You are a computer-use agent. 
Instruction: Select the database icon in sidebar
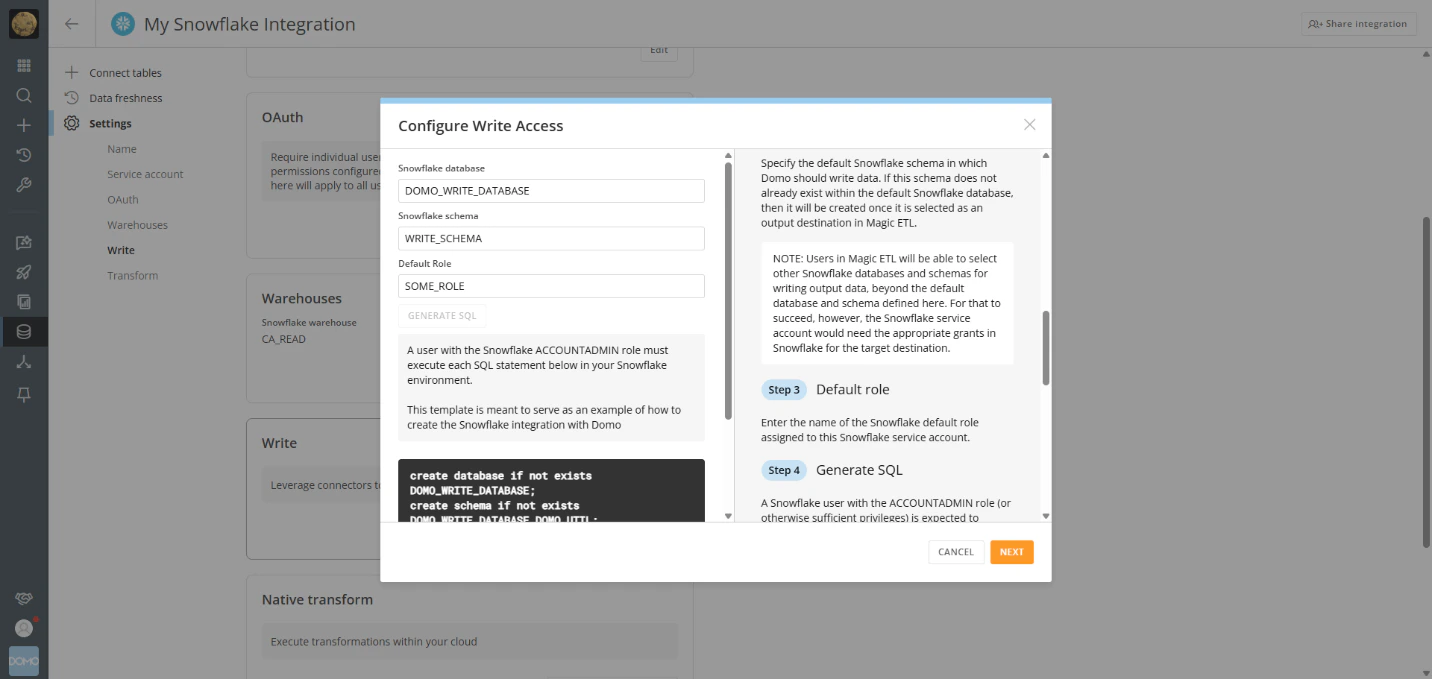tap(24, 332)
